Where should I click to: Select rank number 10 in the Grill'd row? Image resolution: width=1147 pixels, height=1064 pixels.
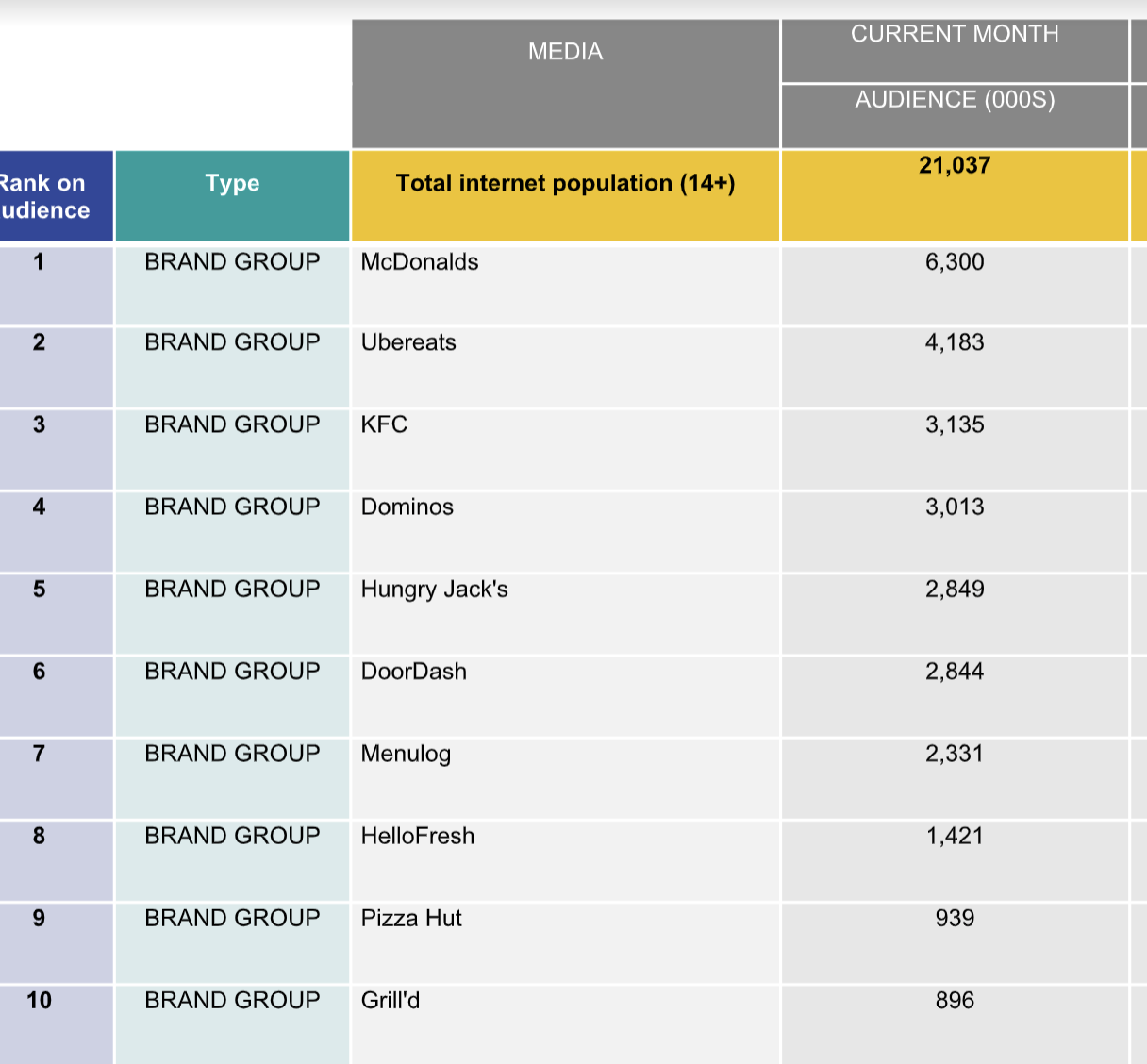click(39, 1000)
